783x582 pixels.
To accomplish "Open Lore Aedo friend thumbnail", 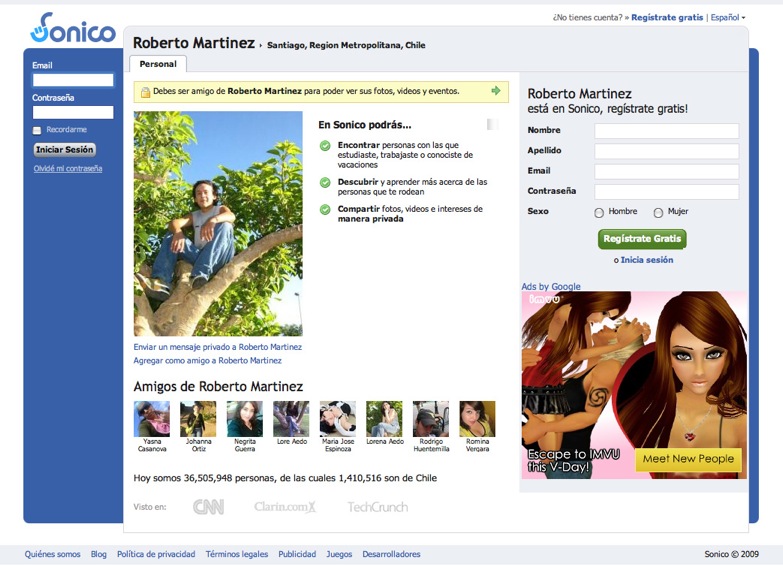I will pyautogui.click(x=291, y=419).
